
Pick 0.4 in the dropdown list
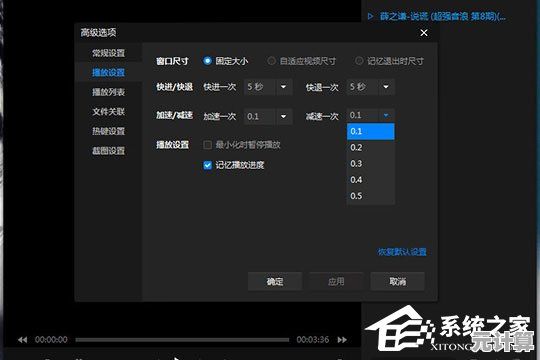[x=371, y=180]
